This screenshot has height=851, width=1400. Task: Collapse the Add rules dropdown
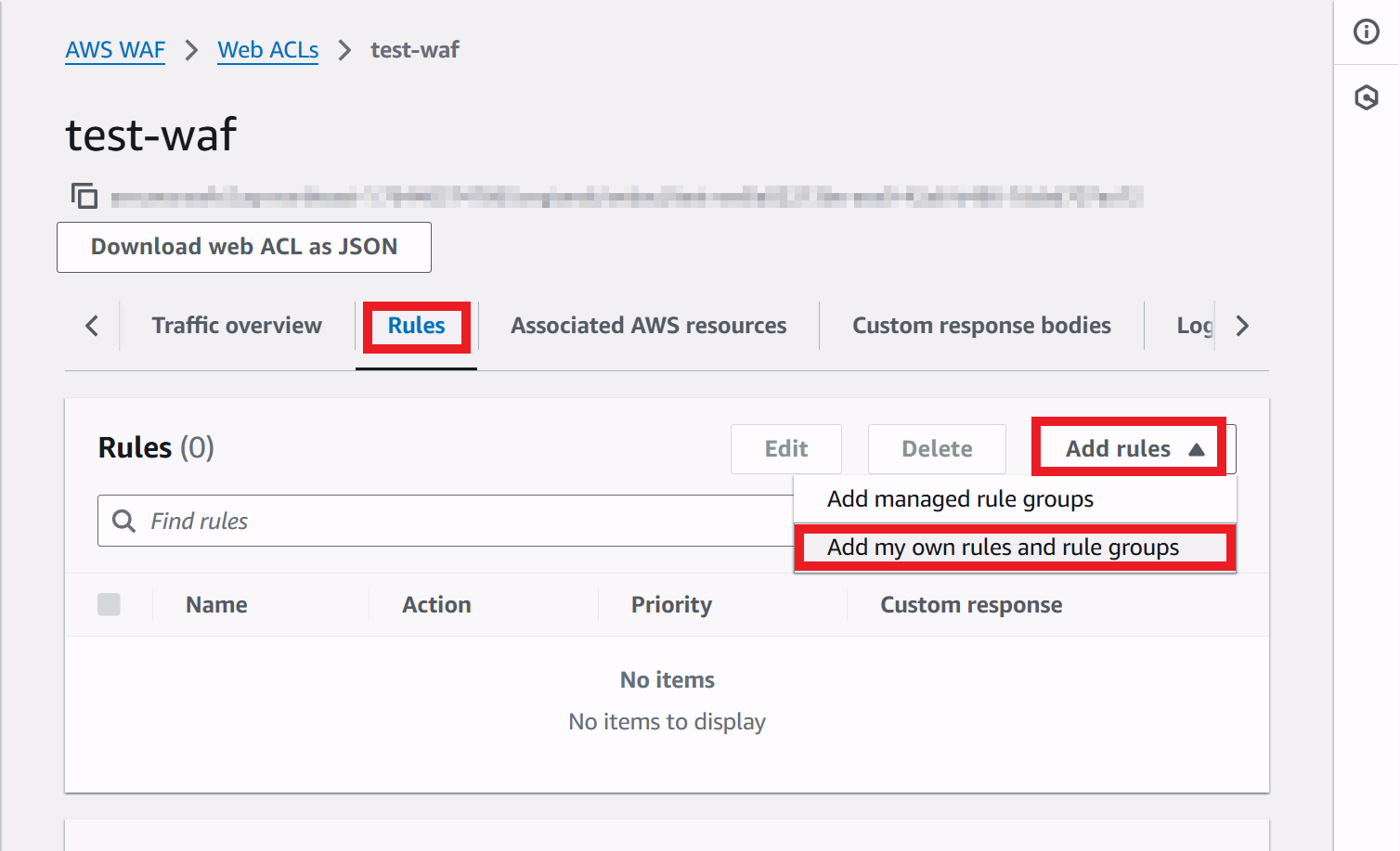(x=1134, y=448)
